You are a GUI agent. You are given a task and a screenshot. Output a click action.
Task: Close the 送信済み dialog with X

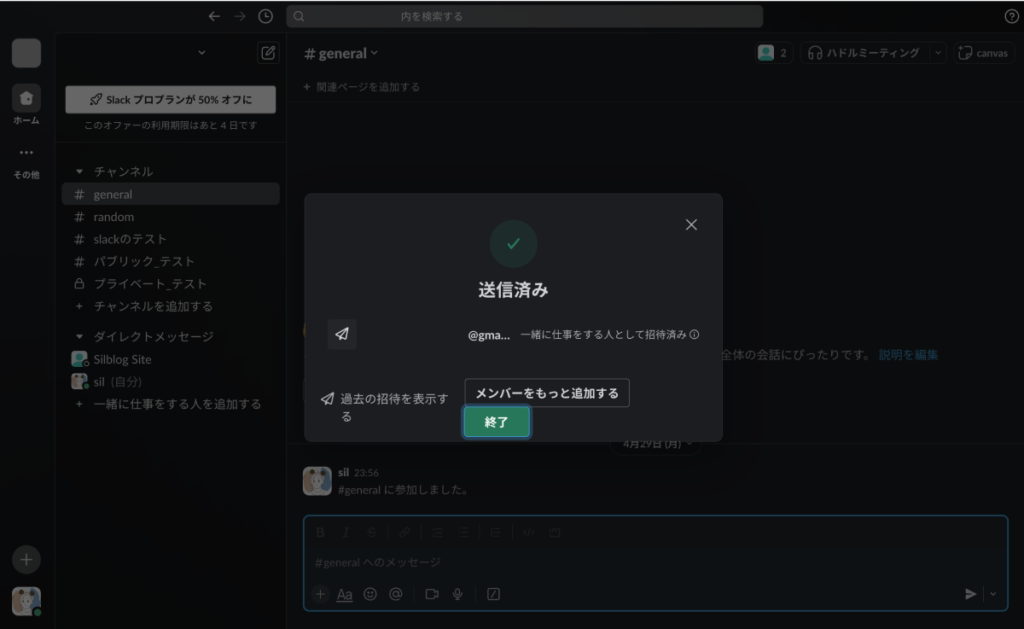click(691, 225)
